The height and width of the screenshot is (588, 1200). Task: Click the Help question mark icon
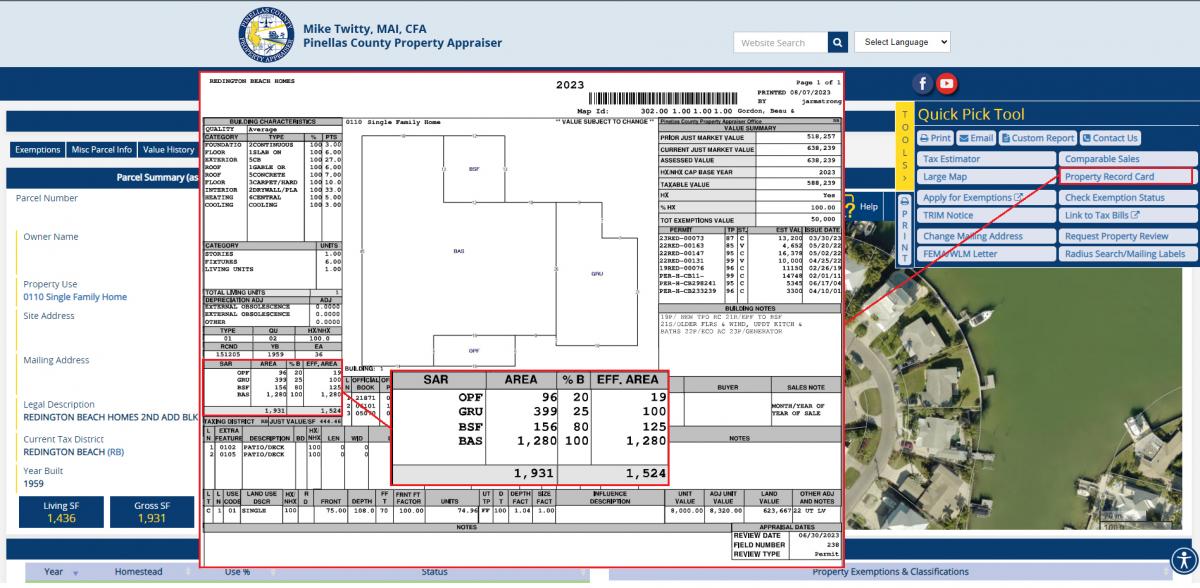(x=851, y=208)
